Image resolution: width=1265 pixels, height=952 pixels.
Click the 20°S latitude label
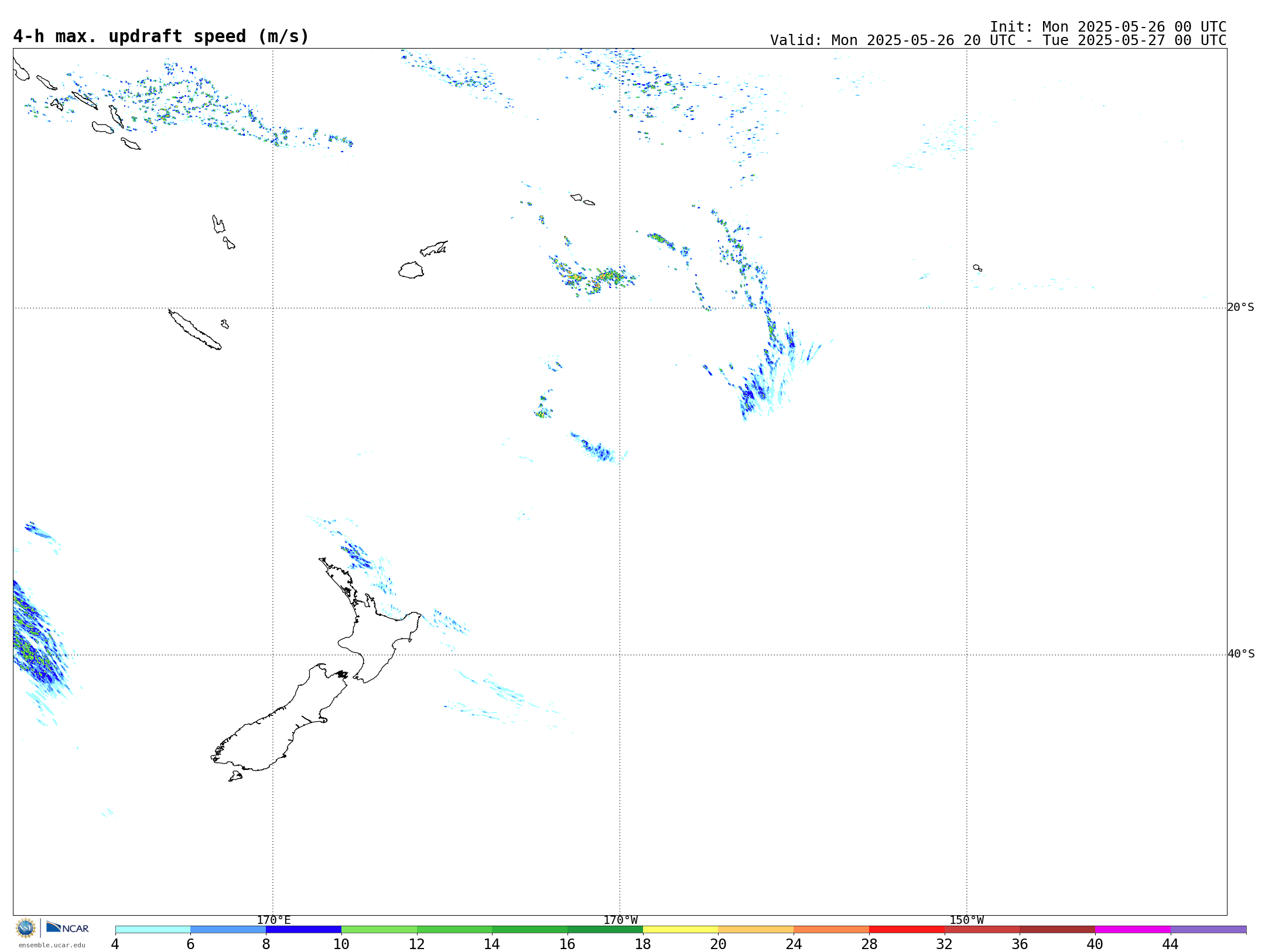pyautogui.click(x=1240, y=307)
